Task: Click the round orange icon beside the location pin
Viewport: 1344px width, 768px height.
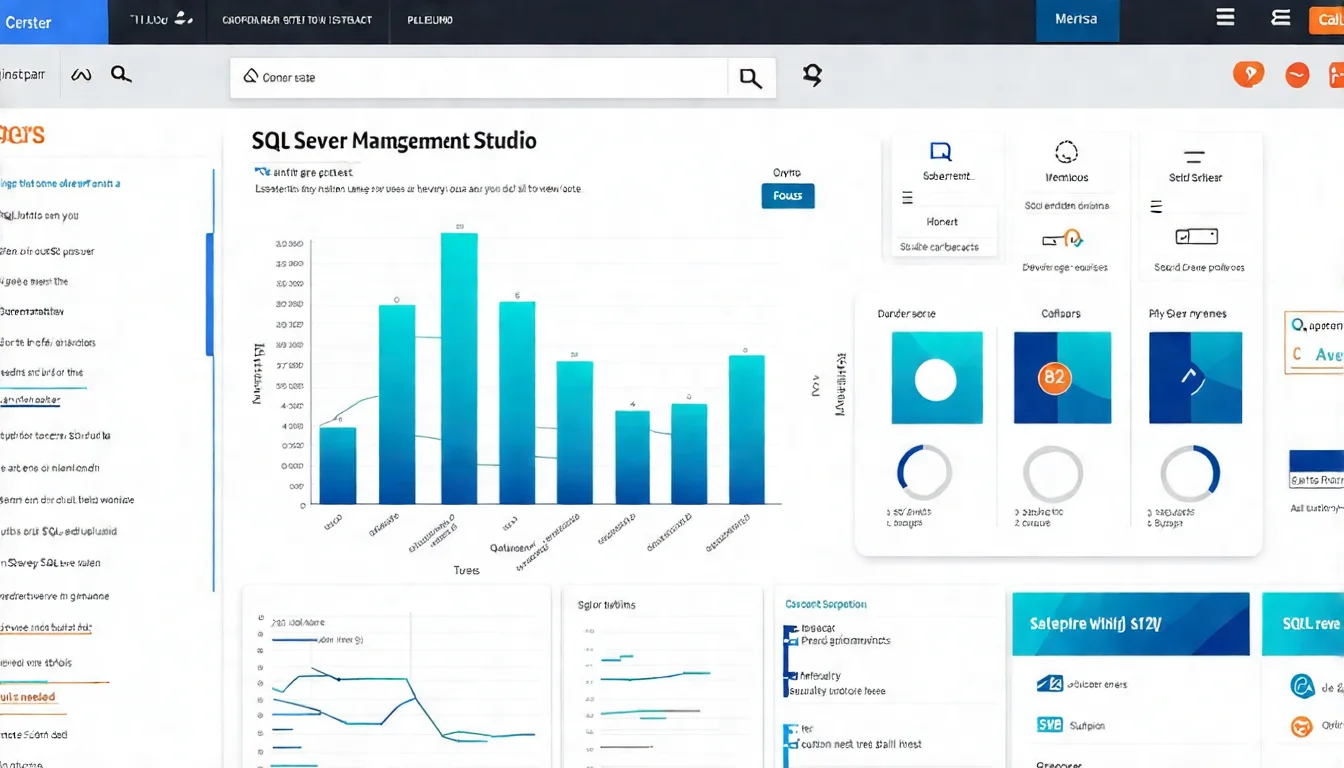Action: point(1297,75)
